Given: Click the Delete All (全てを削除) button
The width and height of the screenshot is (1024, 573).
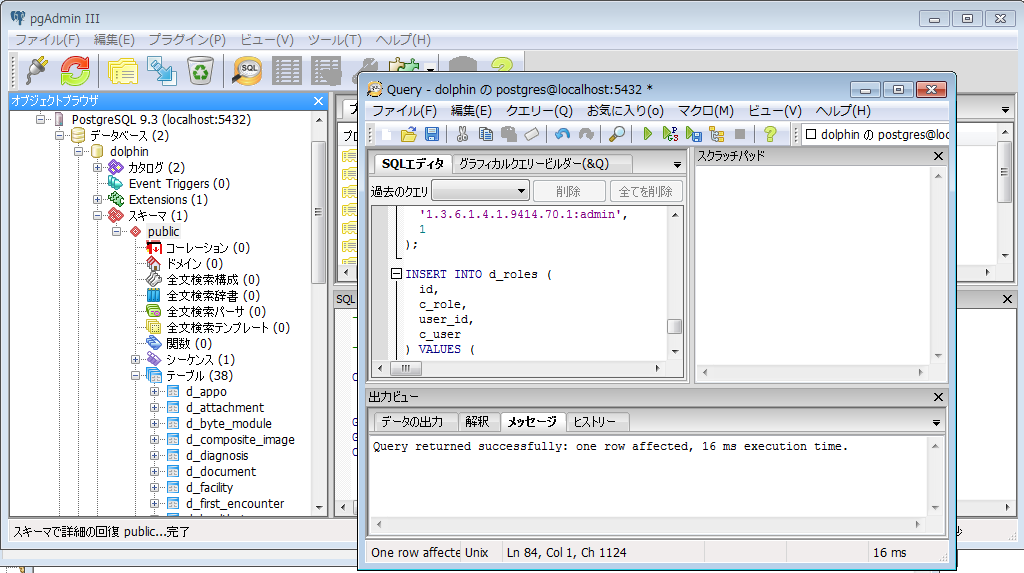Looking at the screenshot, I should tap(646, 191).
